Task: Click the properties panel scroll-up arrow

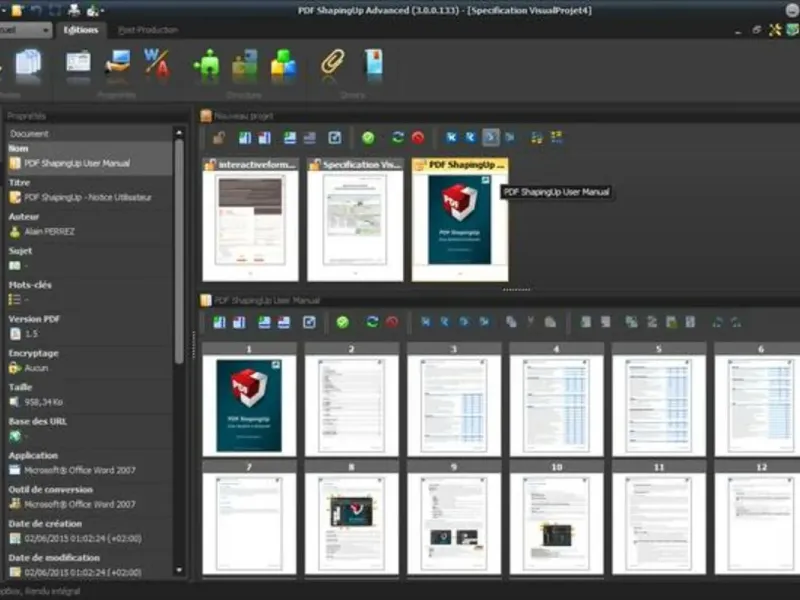Action: pyautogui.click(x=179, y=133)
